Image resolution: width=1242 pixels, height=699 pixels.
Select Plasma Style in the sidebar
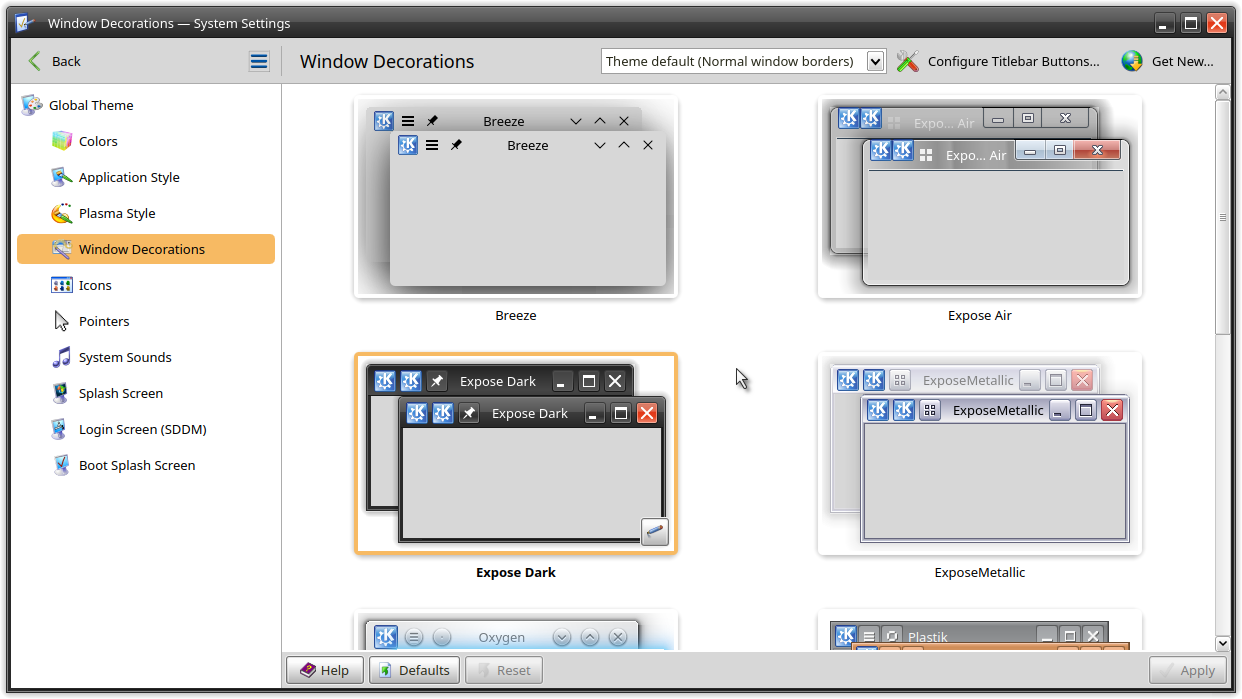point(146,213)
